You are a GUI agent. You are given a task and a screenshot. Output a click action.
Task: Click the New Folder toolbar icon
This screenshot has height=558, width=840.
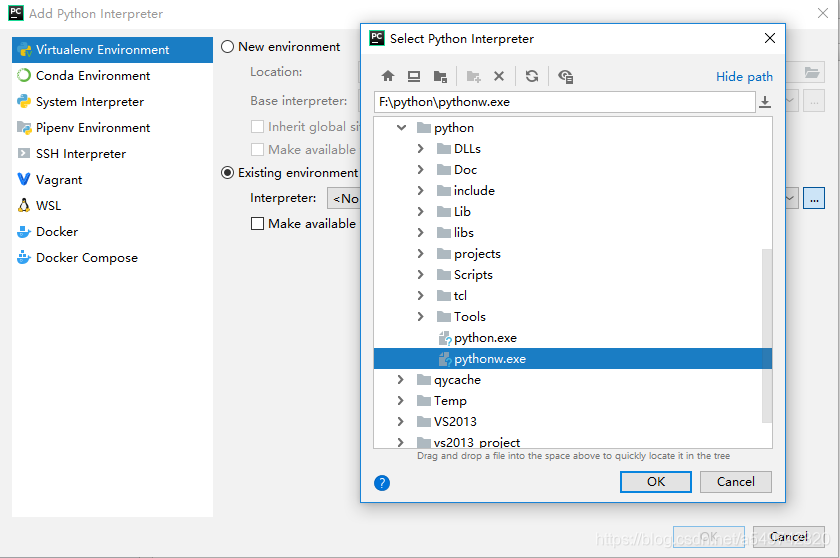pyautogui.click(x=473, y=76)
